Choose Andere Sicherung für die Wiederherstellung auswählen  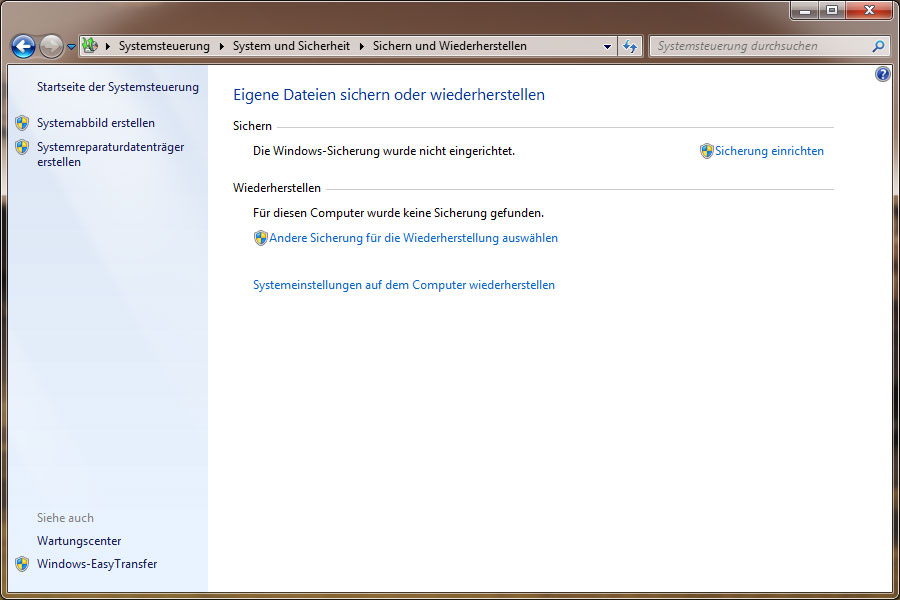click(413, 238)
